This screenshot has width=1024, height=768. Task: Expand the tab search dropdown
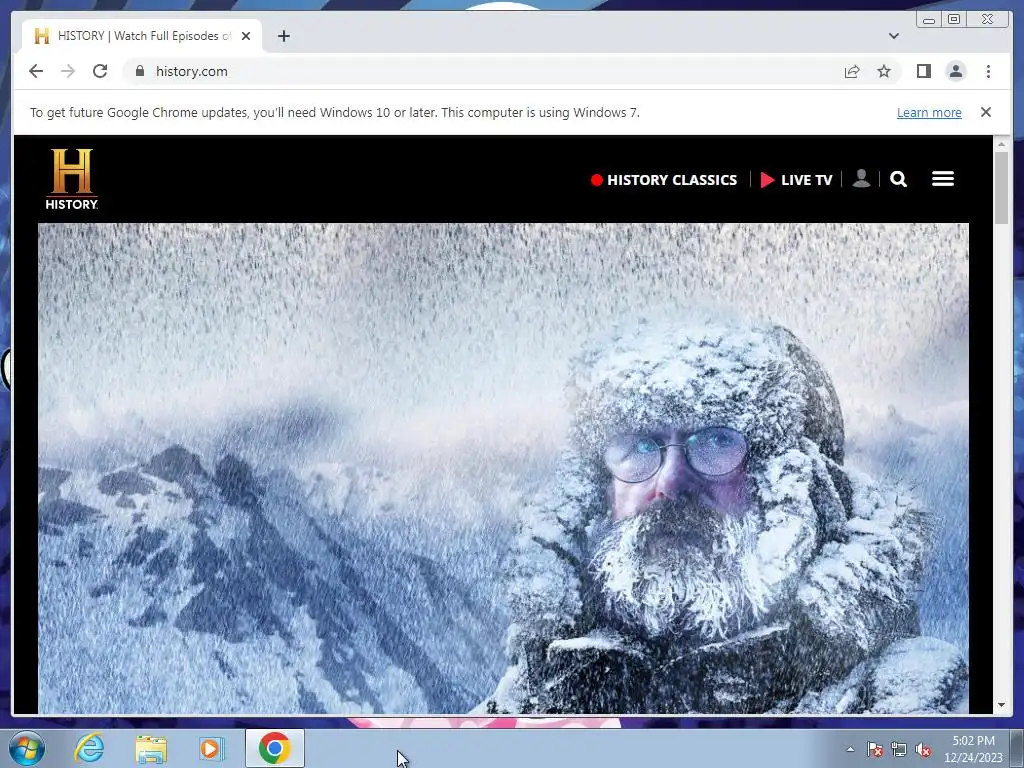point(893,36)
